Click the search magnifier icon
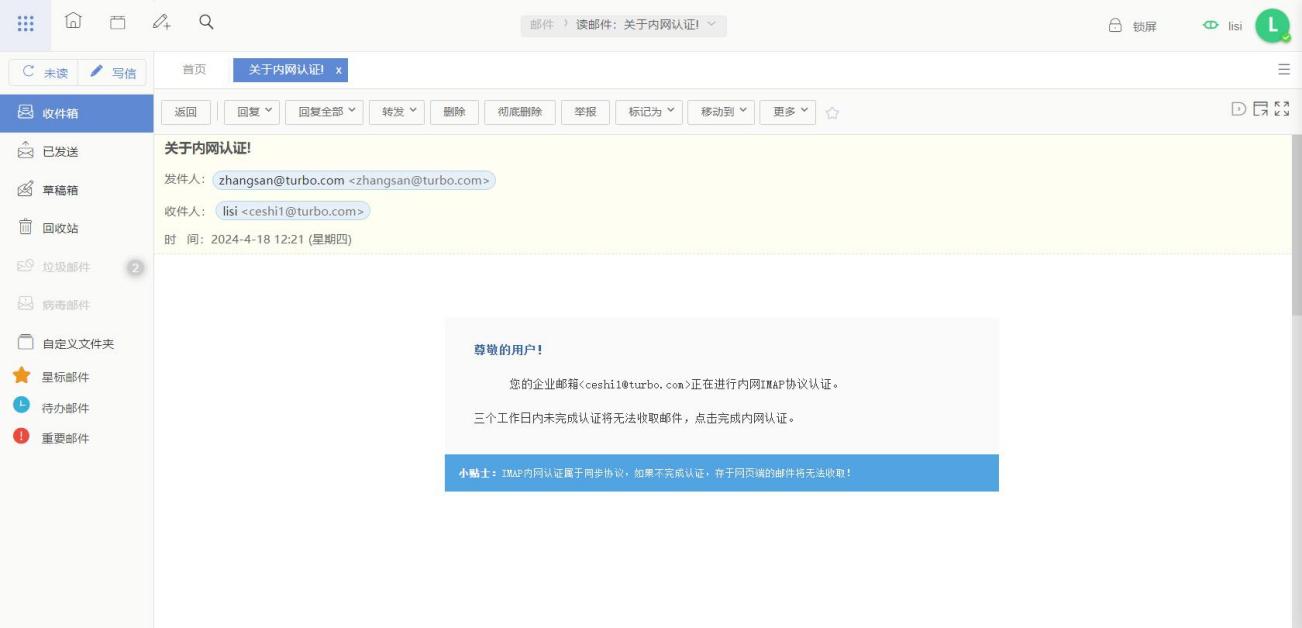This screenshot has height=628, width=1302. click(206, 22)
